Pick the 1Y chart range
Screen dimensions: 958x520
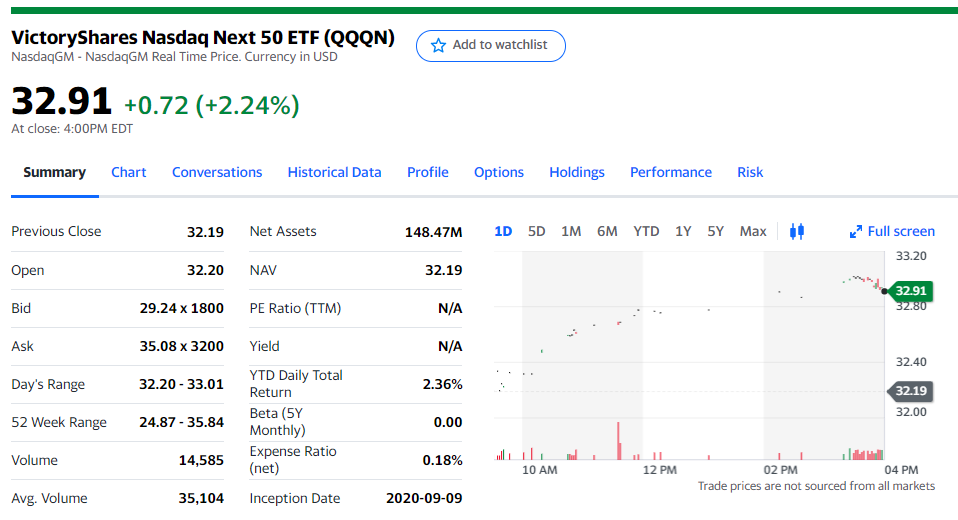[683, 232]
